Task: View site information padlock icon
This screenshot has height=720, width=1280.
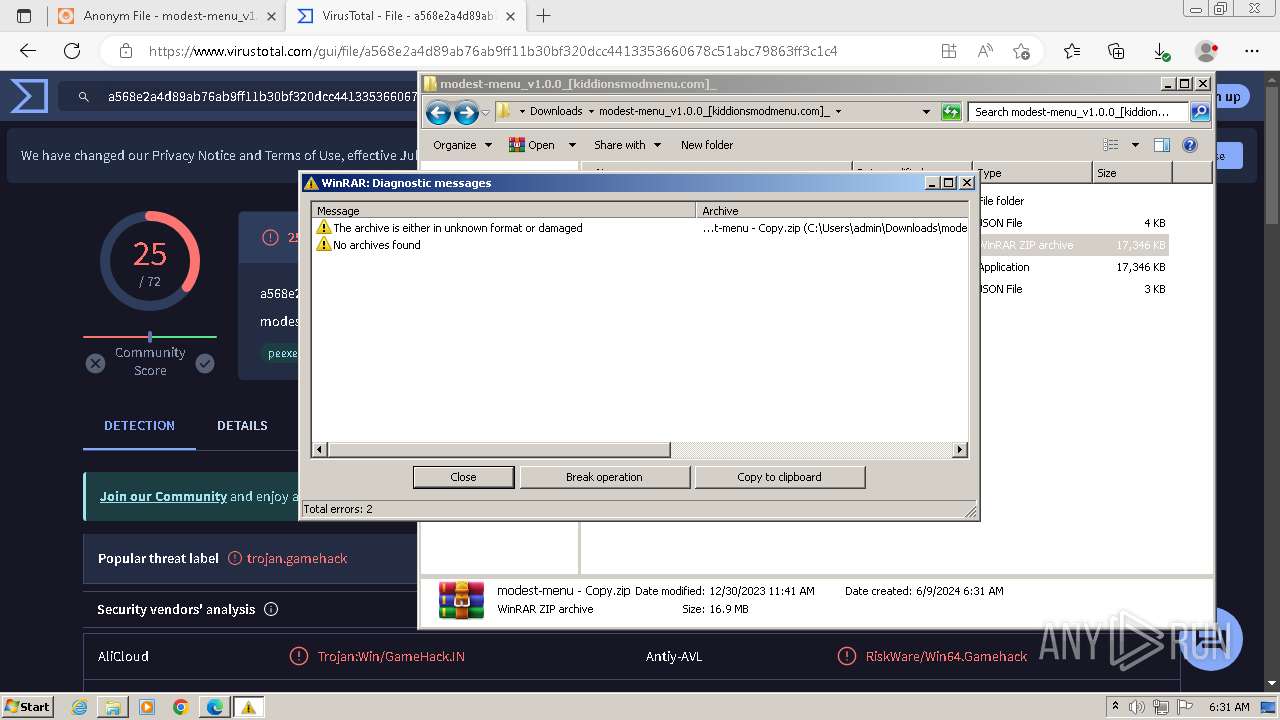Action: coord(125,51)
